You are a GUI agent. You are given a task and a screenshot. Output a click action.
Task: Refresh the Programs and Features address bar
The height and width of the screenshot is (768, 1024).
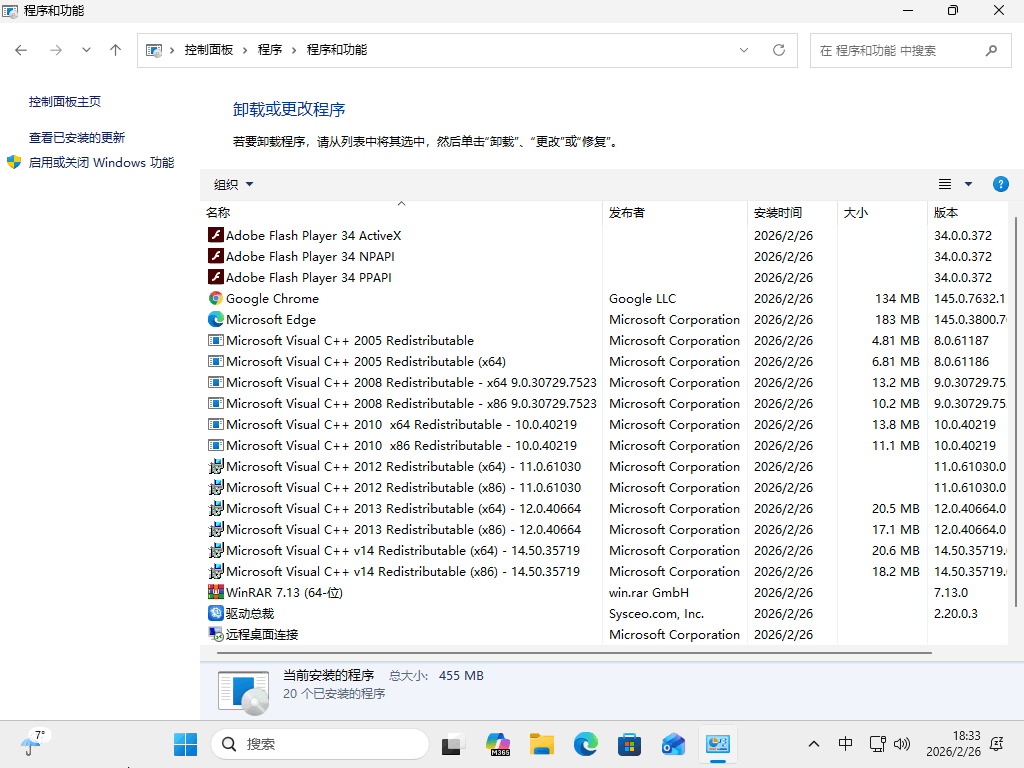pyautogui.click(x=779, y=50)
